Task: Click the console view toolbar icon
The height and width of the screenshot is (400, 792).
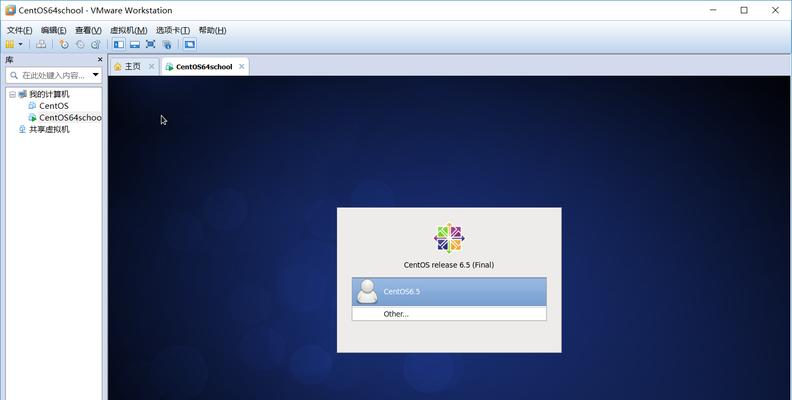Action: click(189, 44)
